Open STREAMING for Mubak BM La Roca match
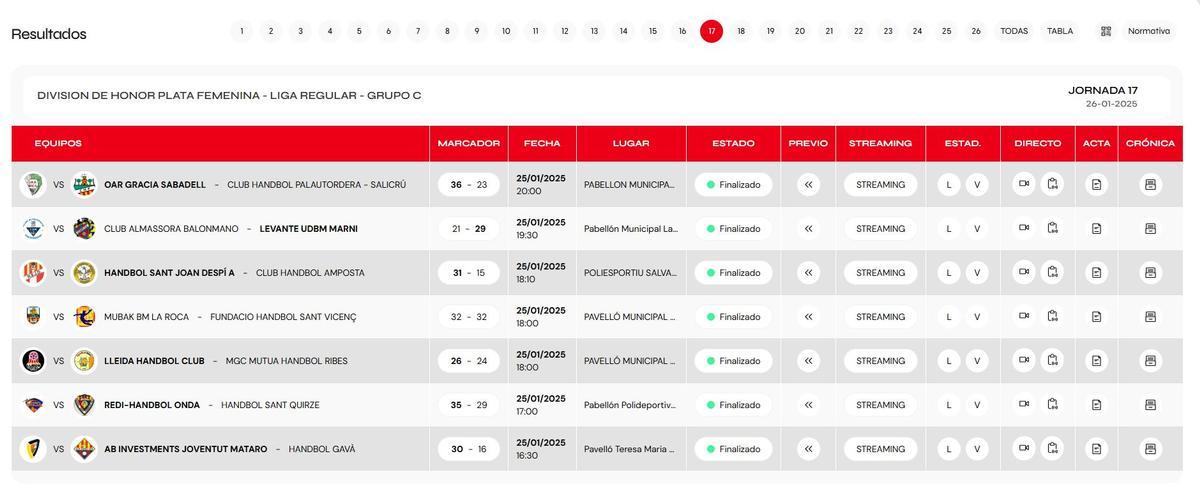This screenshot has width=1200, height=493. (880, 317)
